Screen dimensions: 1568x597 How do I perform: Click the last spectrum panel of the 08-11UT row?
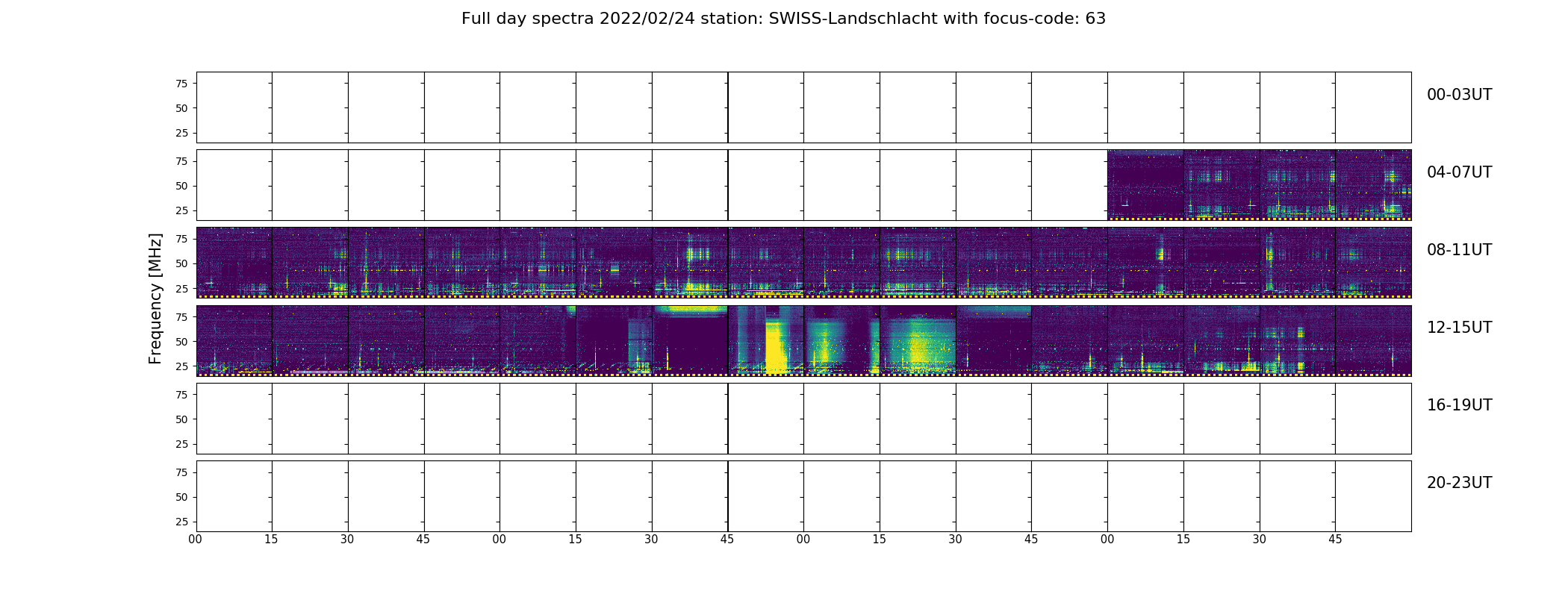(1373, 263)
